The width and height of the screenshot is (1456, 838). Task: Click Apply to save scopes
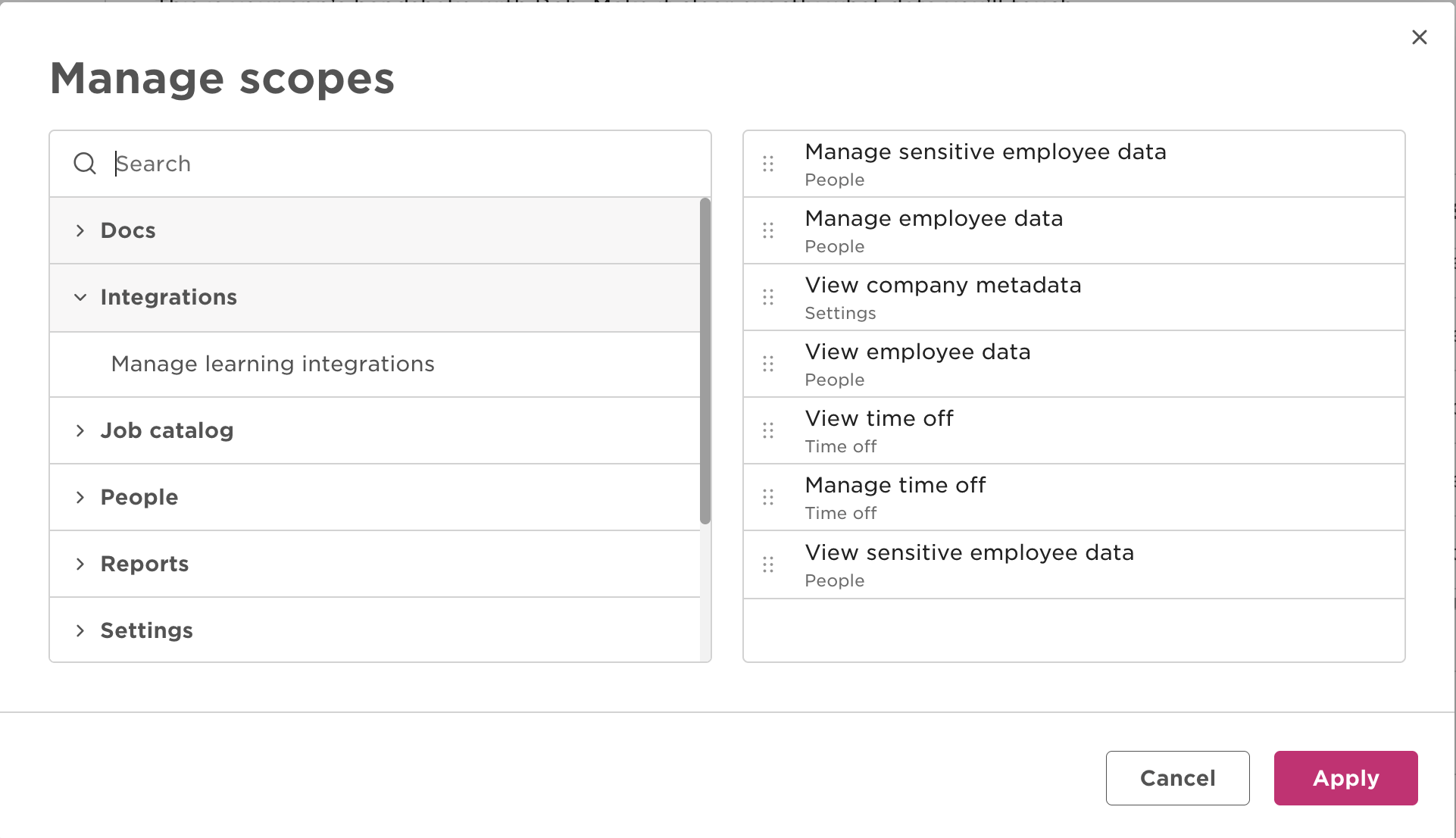click(1346, 778)
